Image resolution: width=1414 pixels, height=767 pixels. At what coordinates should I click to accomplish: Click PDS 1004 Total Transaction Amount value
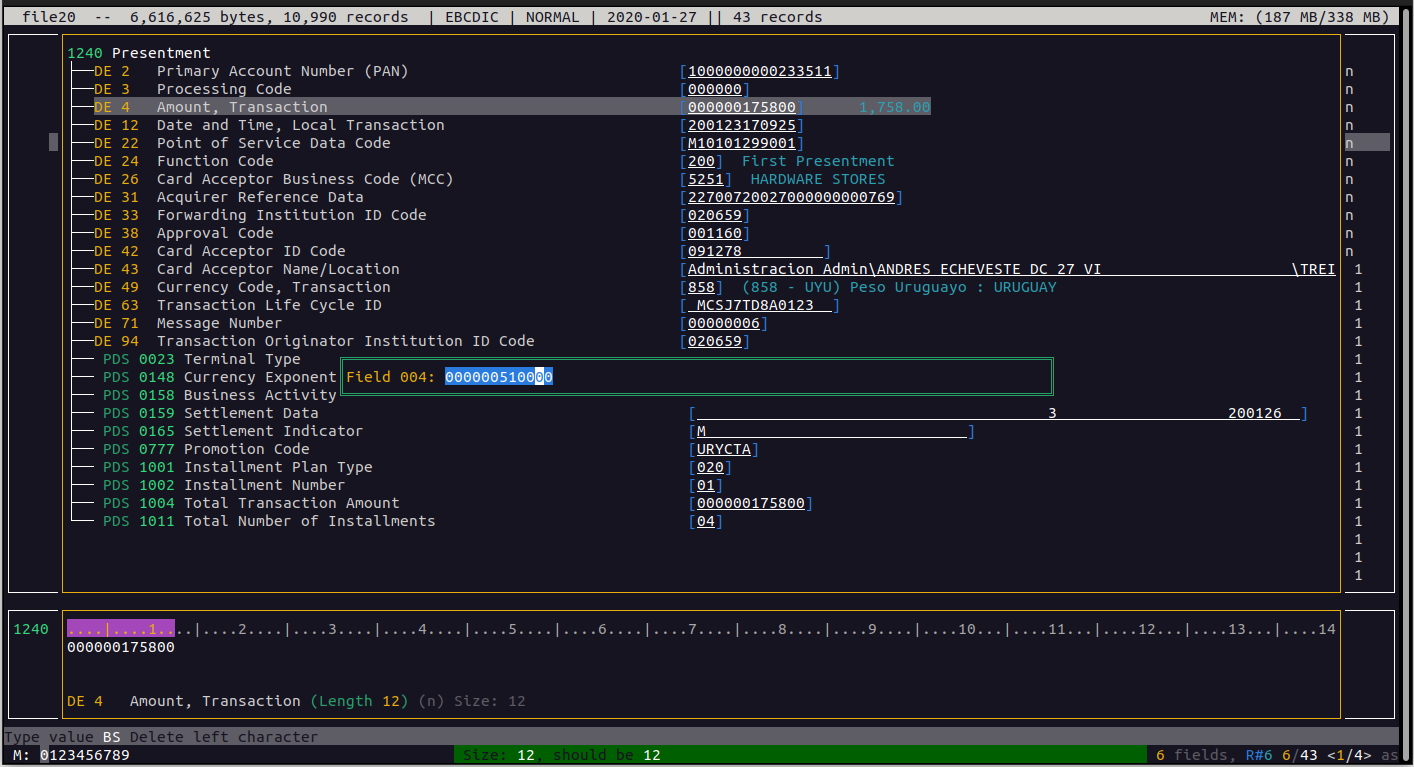point(750,503)
